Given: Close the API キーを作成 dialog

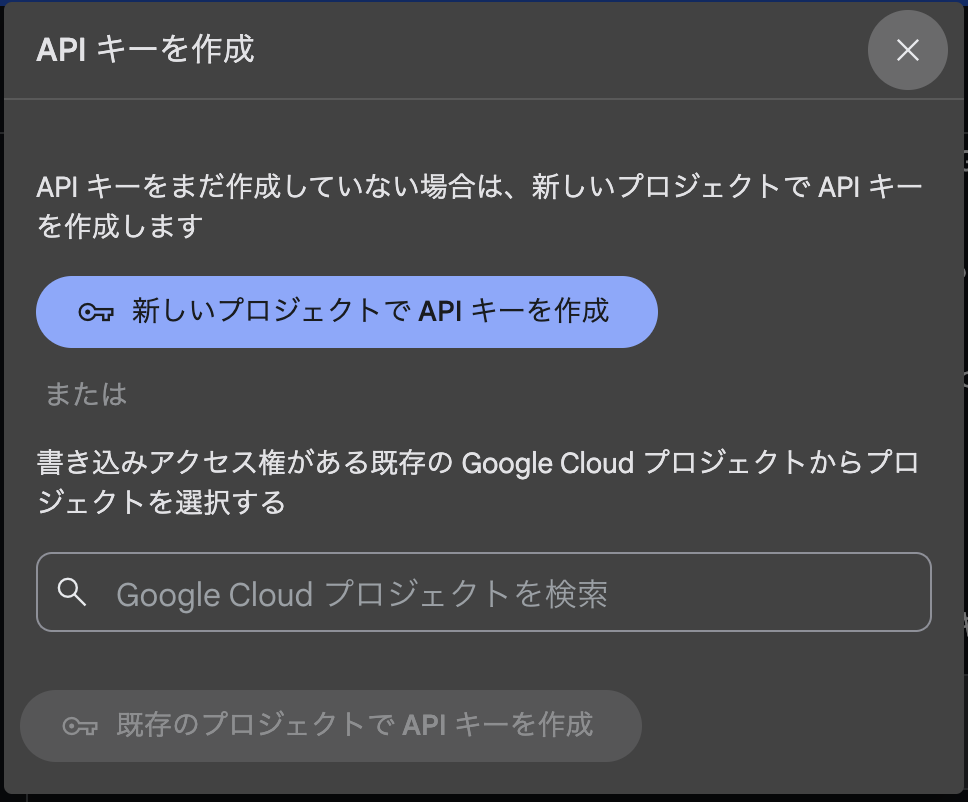Looking at the screenshot, I should tap(908, 50).
